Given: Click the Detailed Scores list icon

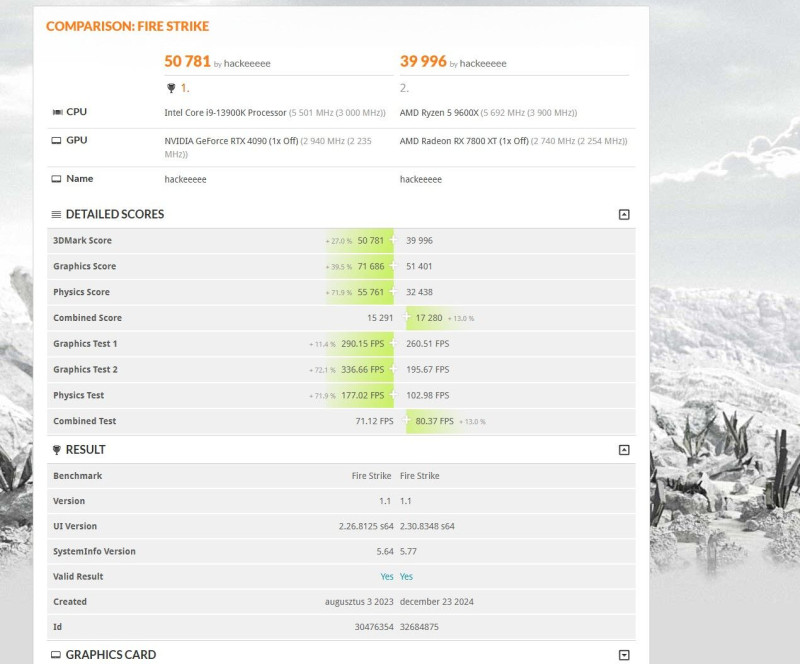Looking at the screenshot, I should 56,214.
